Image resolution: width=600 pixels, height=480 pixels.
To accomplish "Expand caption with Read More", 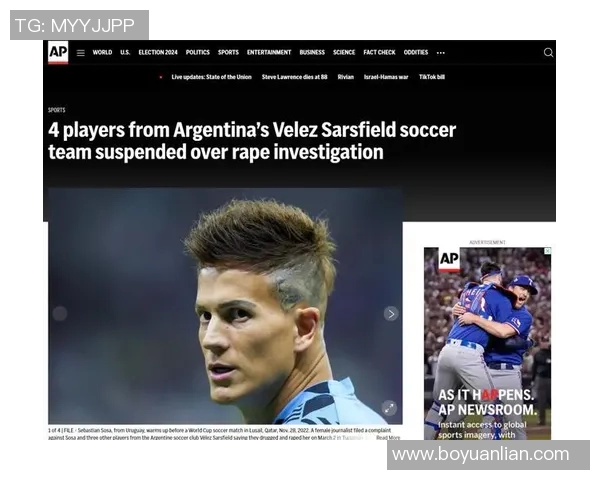I will click(388, 438).
